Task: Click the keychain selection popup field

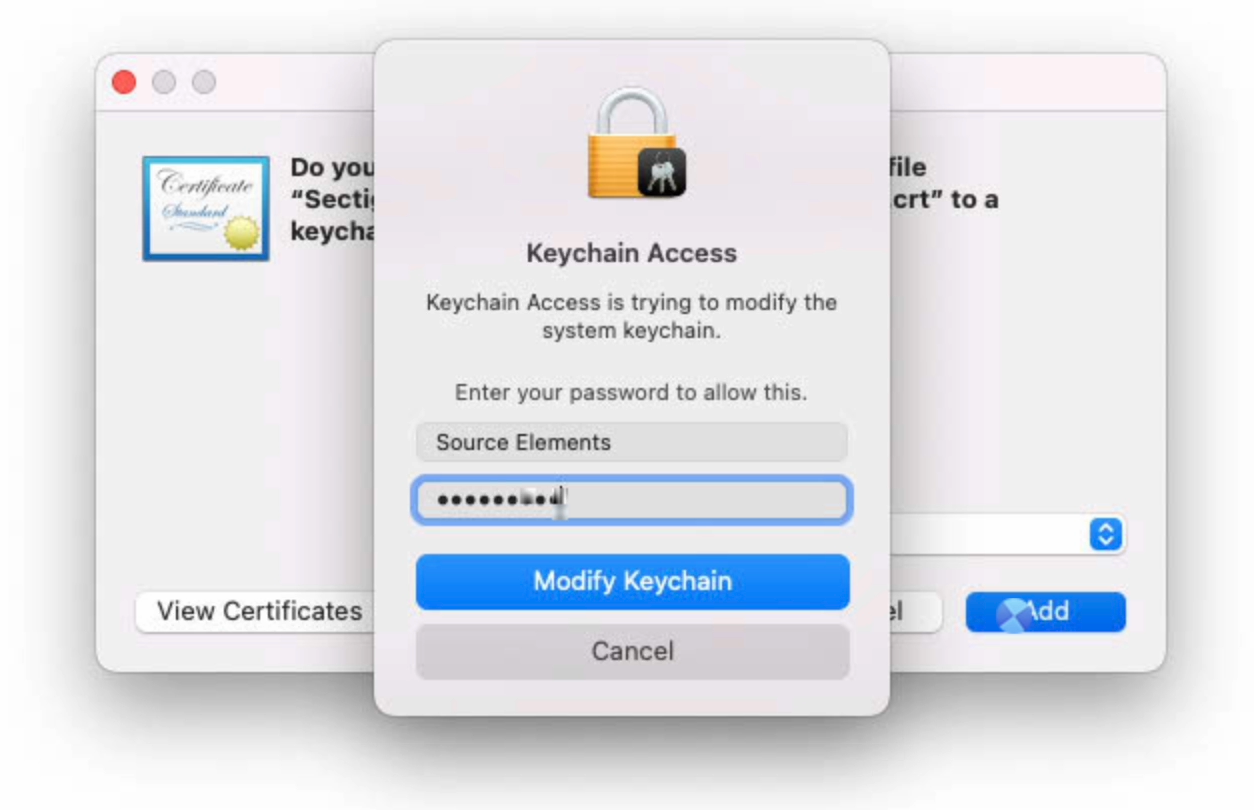Action: [x=1008, y=535]
